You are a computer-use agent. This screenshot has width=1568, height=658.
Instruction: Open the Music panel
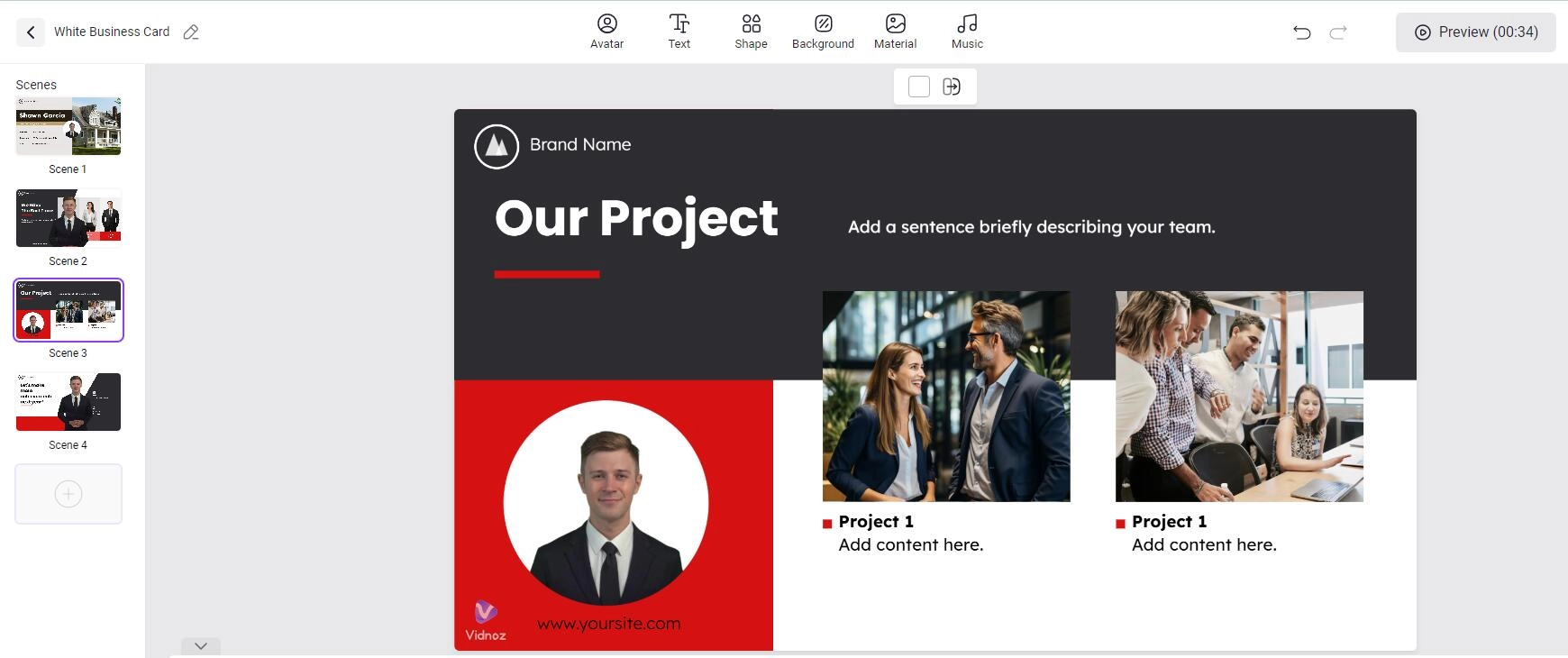tap(967, 31)
